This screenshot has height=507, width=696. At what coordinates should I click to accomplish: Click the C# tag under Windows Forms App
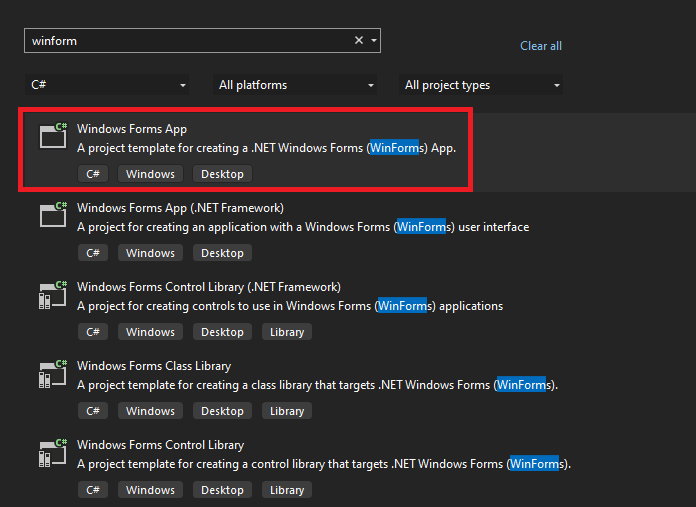(x=93, y=174)
